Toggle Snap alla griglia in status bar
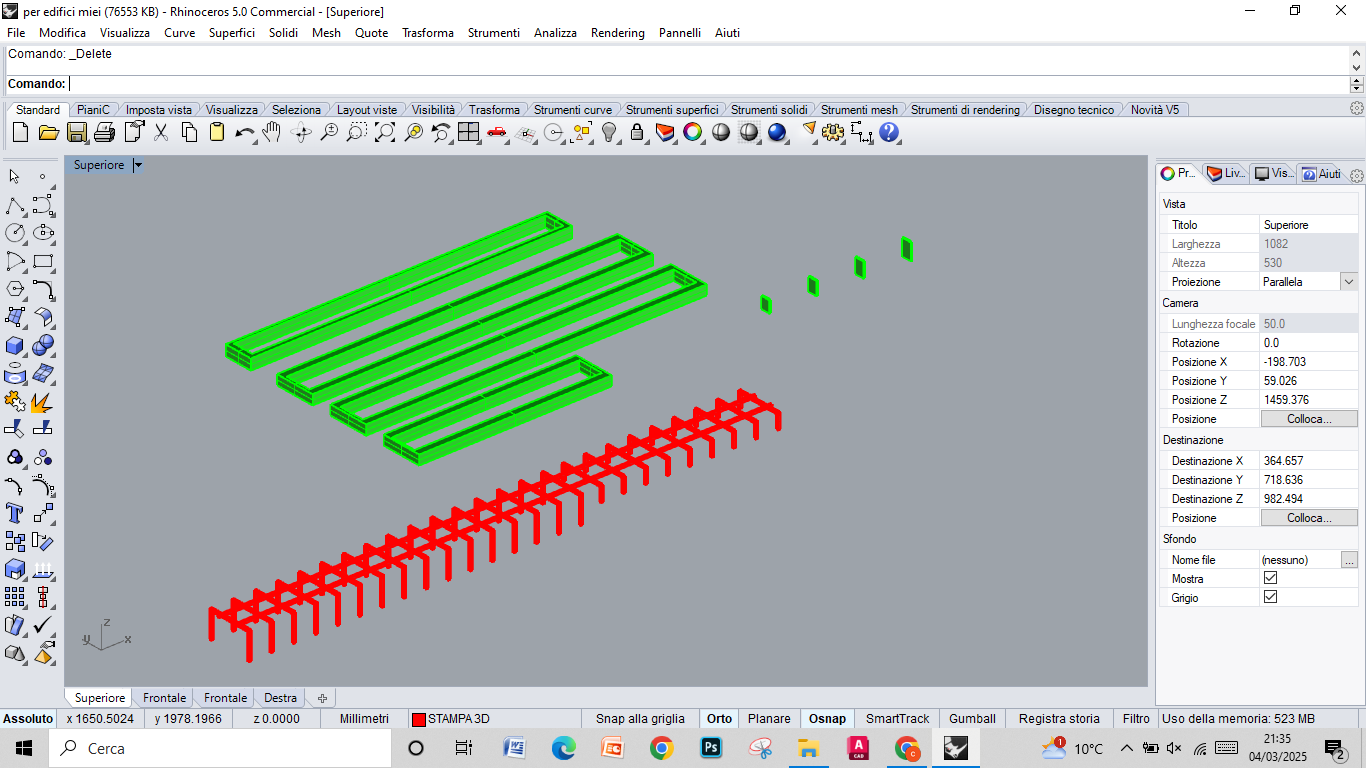The height and width of the screenshot is (768, 1366). pyautogui.click(x=640, y=718)
